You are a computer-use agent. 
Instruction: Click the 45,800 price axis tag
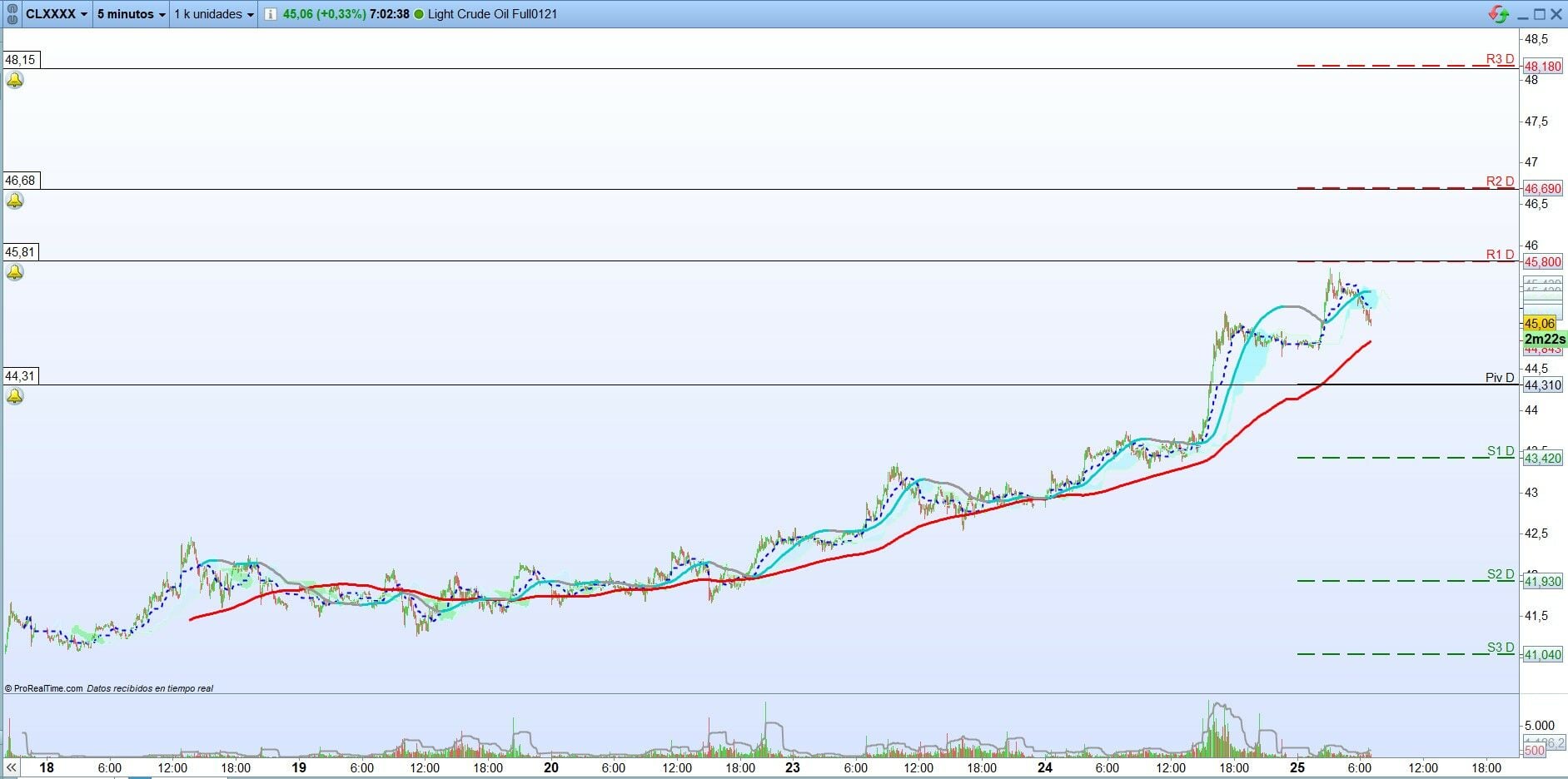coord(1543,262)
